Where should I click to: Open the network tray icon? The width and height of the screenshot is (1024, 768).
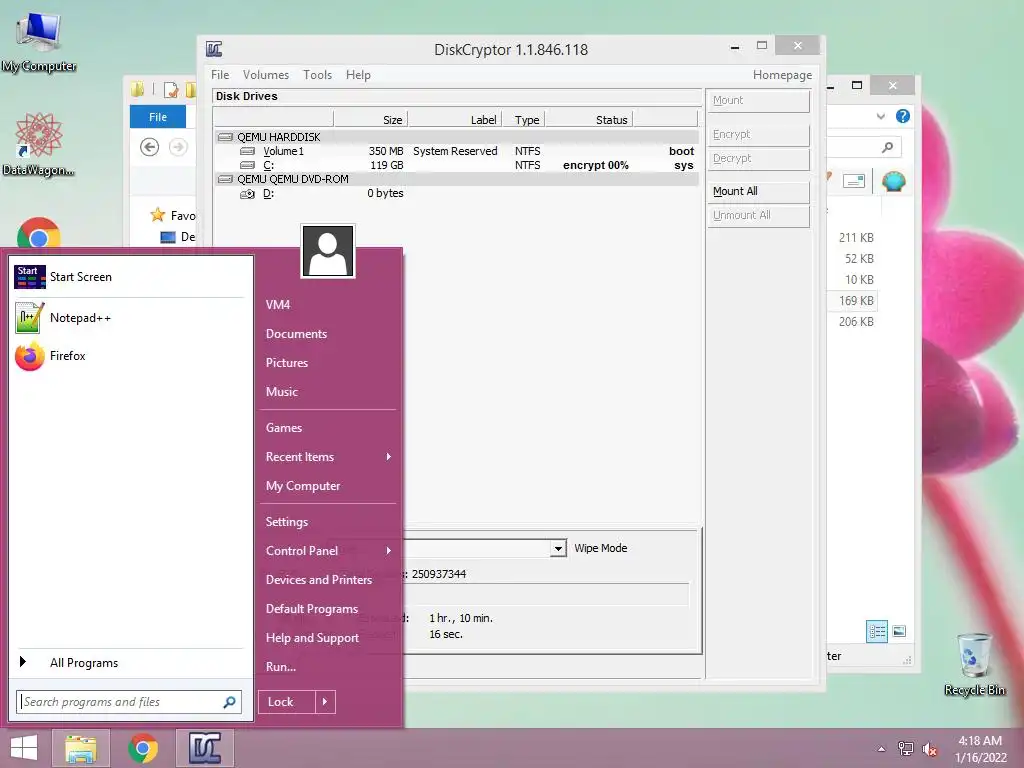tap(905, 748)
